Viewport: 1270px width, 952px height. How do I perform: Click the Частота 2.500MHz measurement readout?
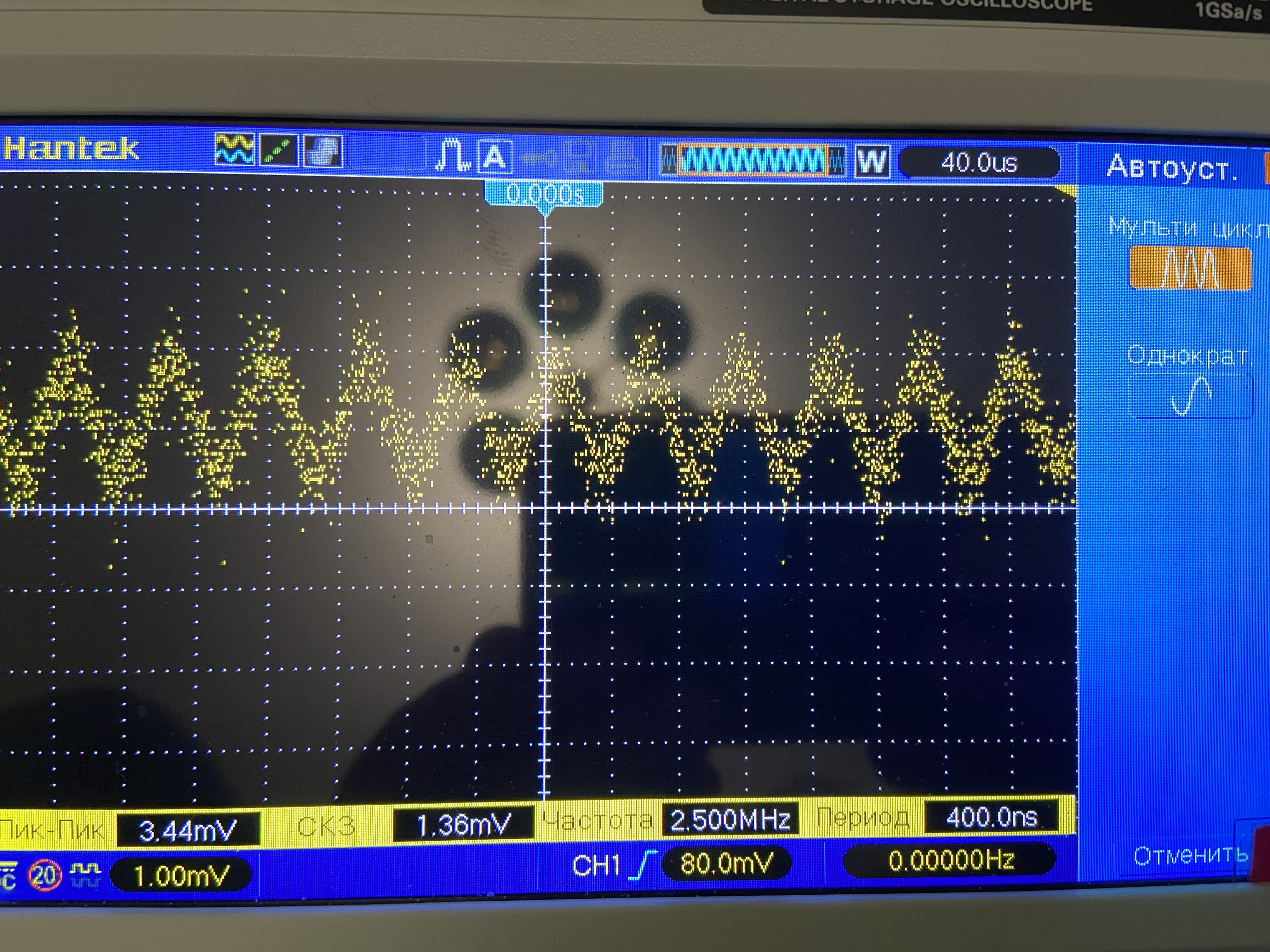tap(729, 819)
